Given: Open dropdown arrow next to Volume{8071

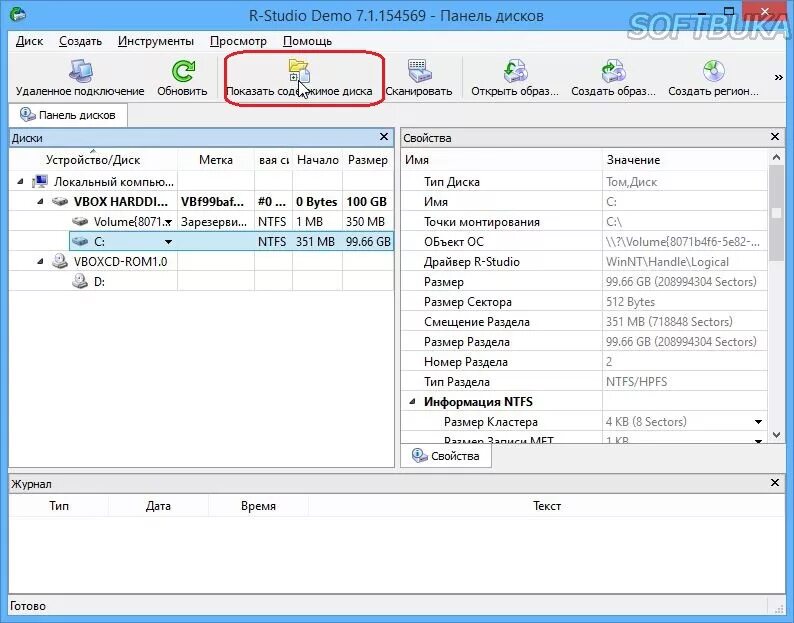Looking at the screenshot, I should (x=169, y=222).
